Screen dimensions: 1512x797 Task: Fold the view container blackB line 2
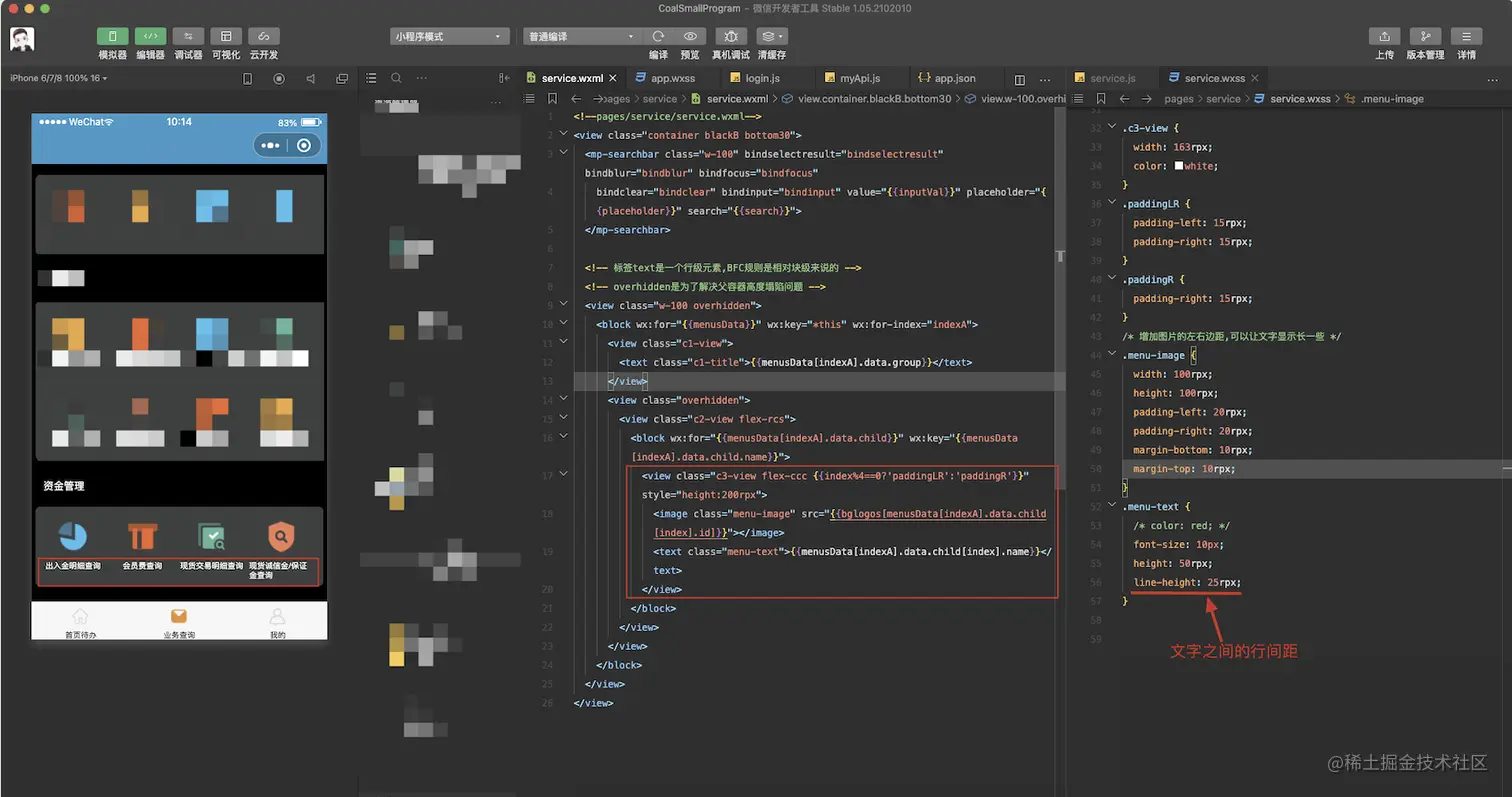coord(564,135)
